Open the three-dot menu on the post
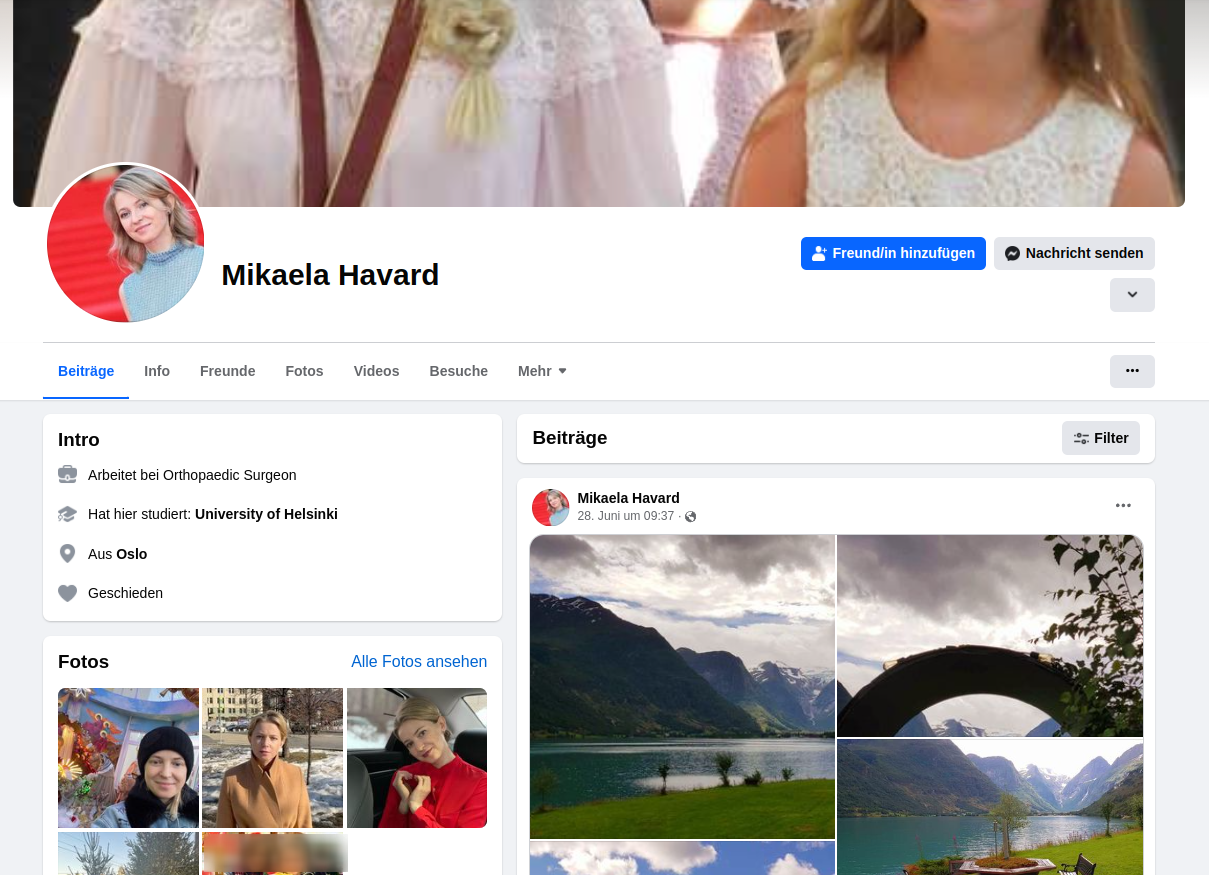The width and height of the screenshot is (1209, 875). pyautogui.click(x=1123, y=505)
